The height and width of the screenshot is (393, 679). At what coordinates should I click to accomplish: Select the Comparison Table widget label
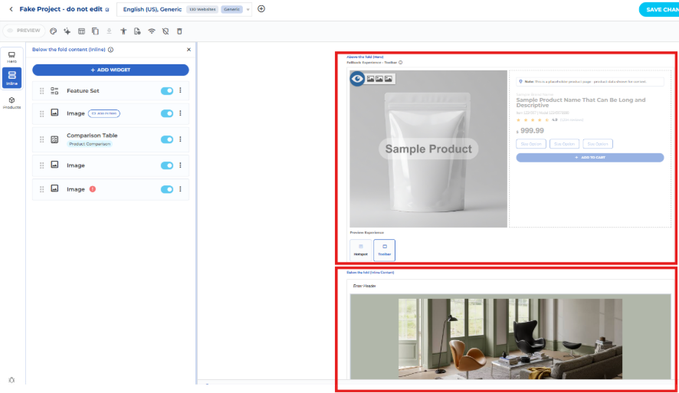pos(92,135)
